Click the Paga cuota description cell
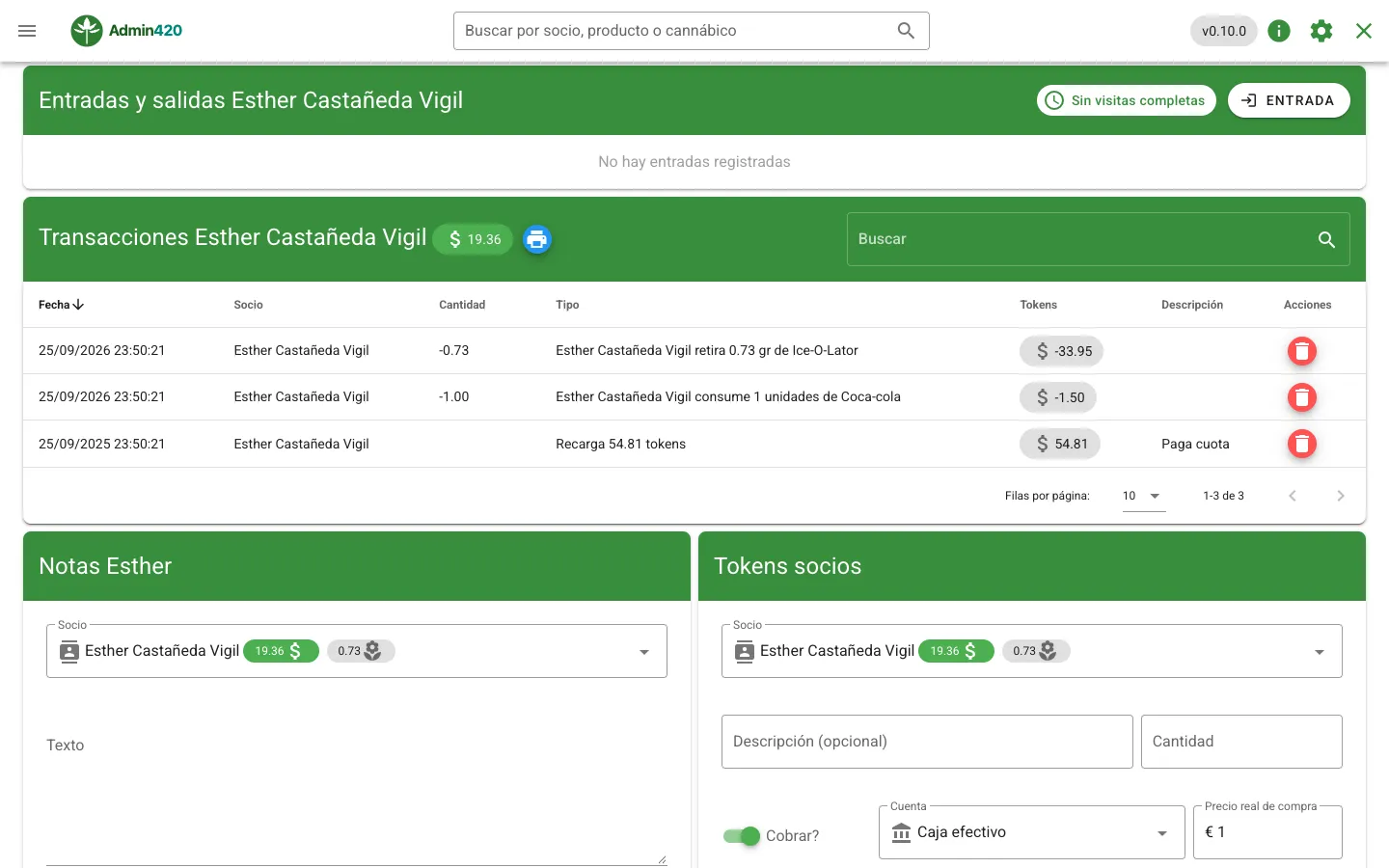Screen dimensions: 1389x868 [x=1195, y=445]
